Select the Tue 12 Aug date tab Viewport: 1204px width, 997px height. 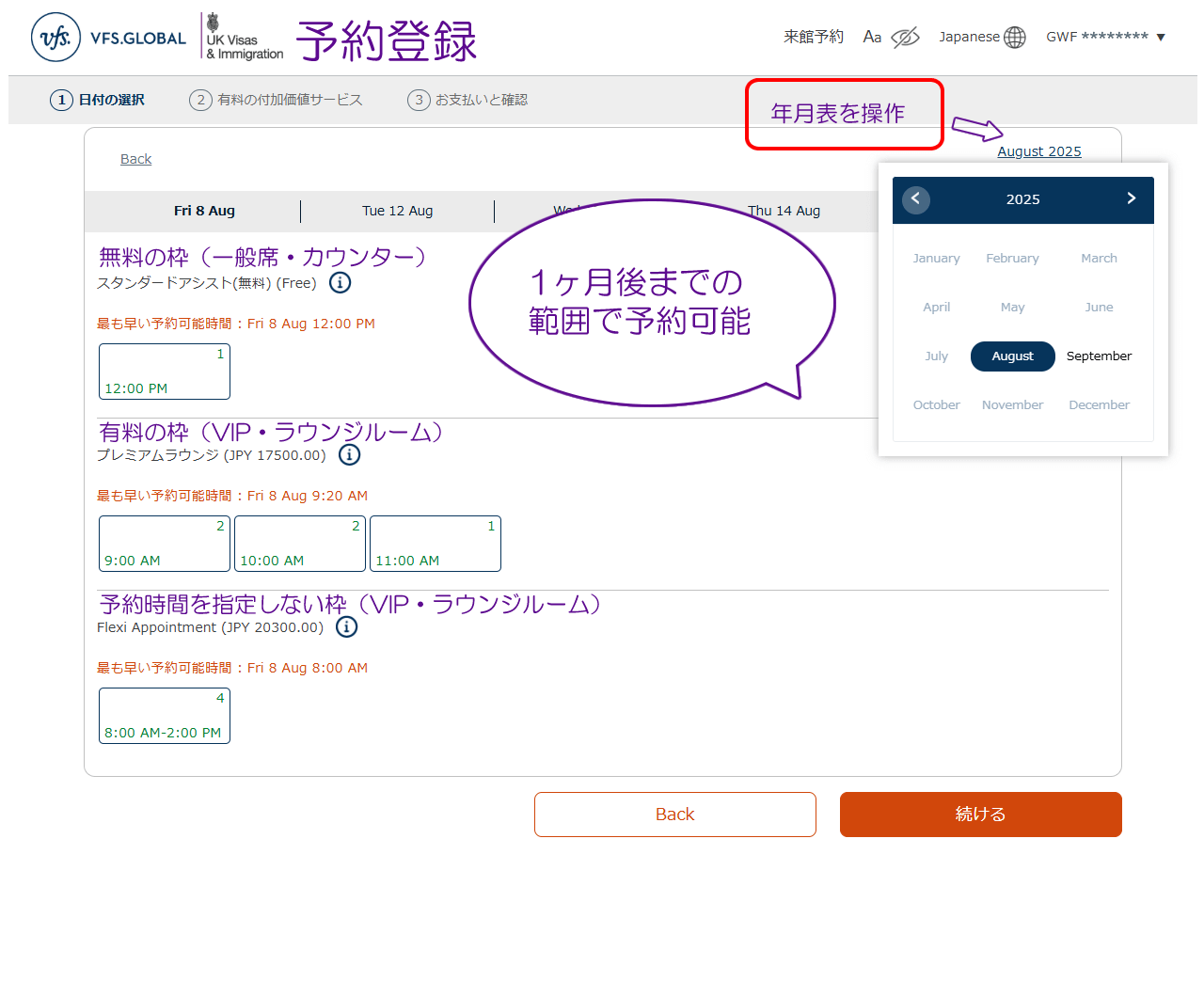point(397,211)
